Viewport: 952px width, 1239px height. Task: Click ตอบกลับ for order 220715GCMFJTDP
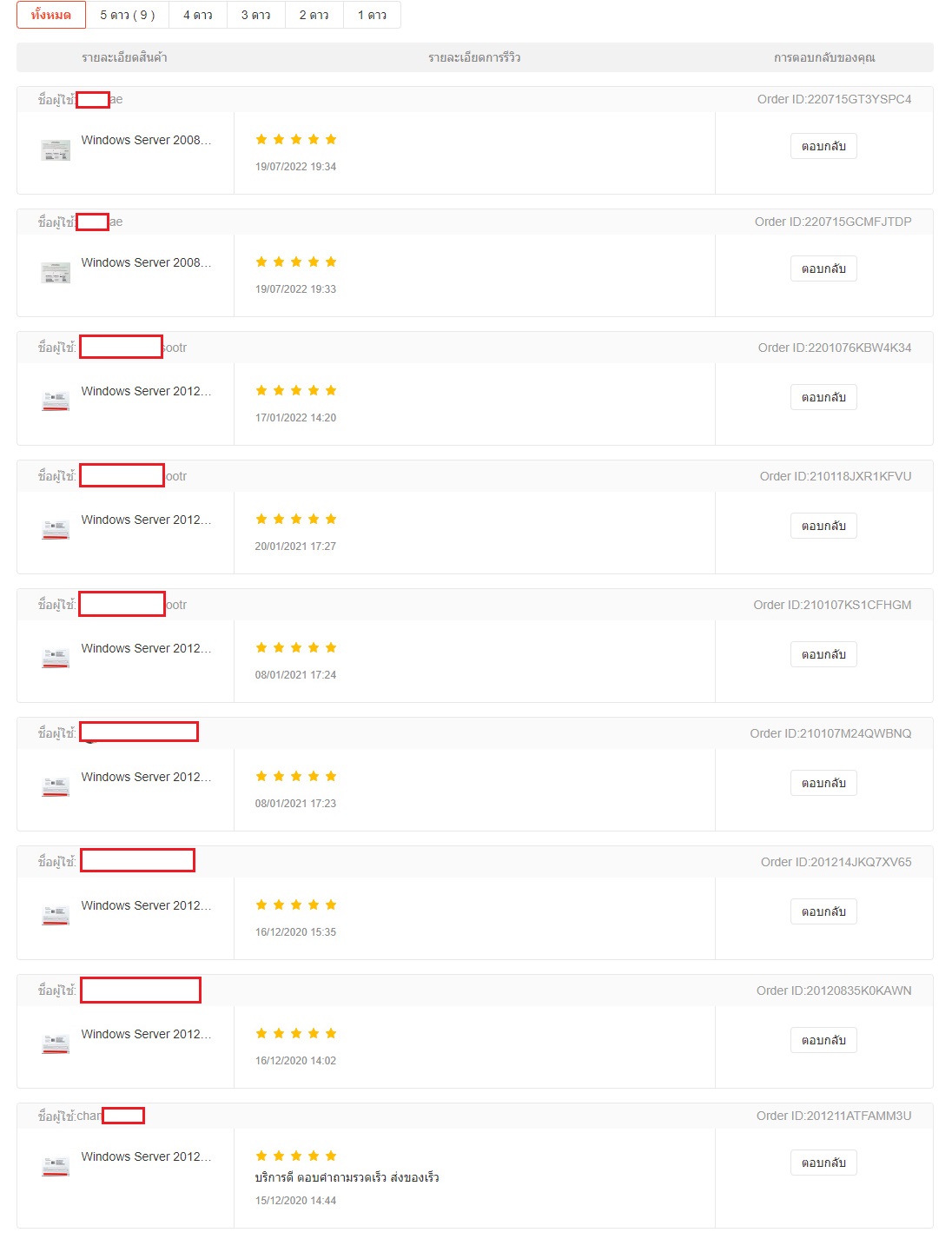pos(823,268)
